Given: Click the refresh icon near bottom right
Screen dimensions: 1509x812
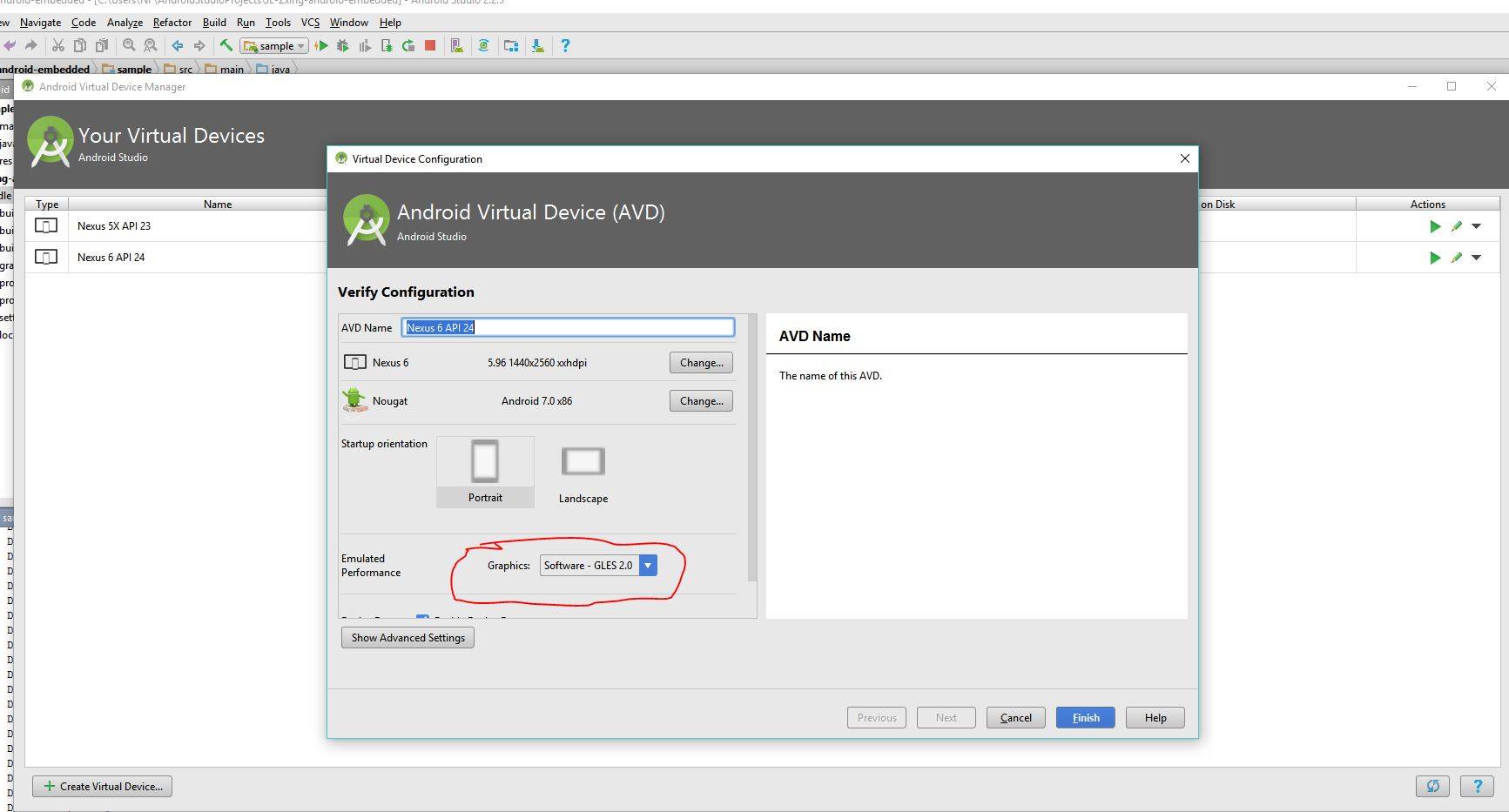Looking at the screenshot, I should 1433,786.
